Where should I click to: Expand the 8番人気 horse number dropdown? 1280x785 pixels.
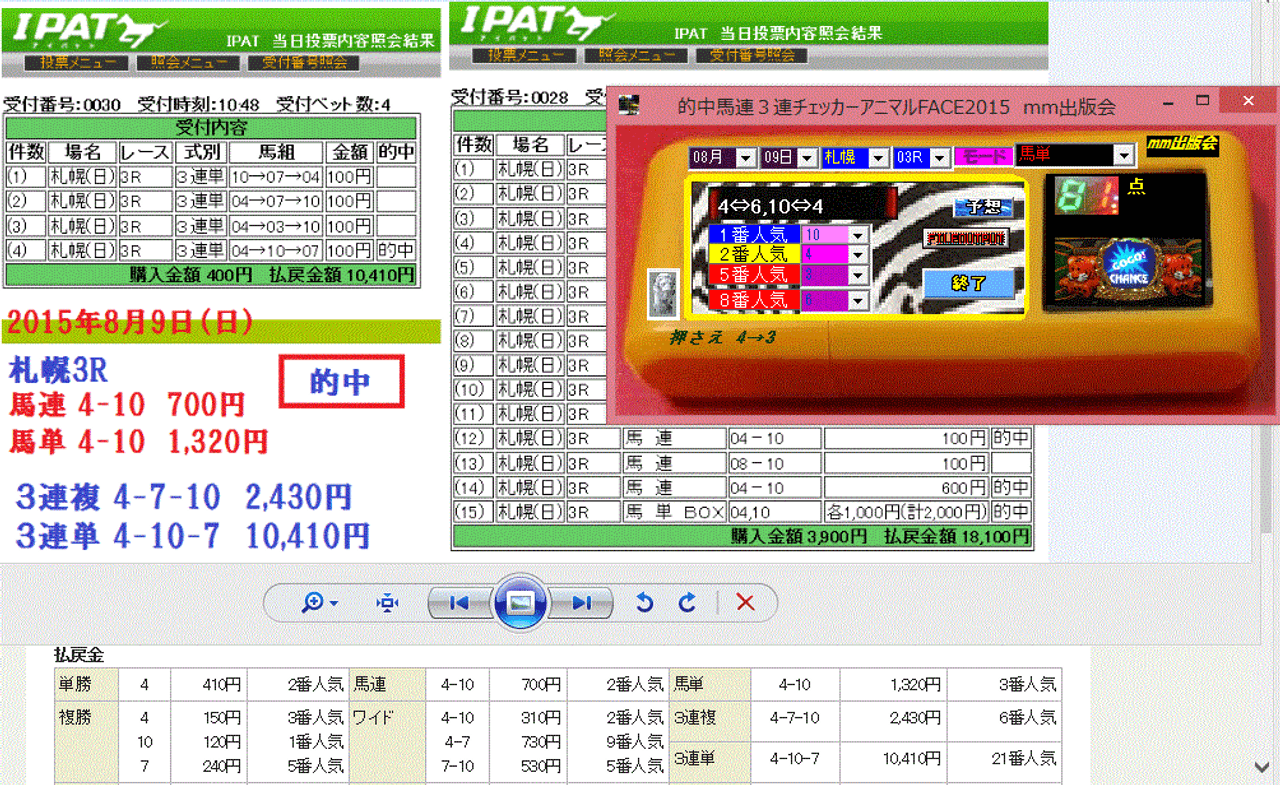click(x=858, y=300)
